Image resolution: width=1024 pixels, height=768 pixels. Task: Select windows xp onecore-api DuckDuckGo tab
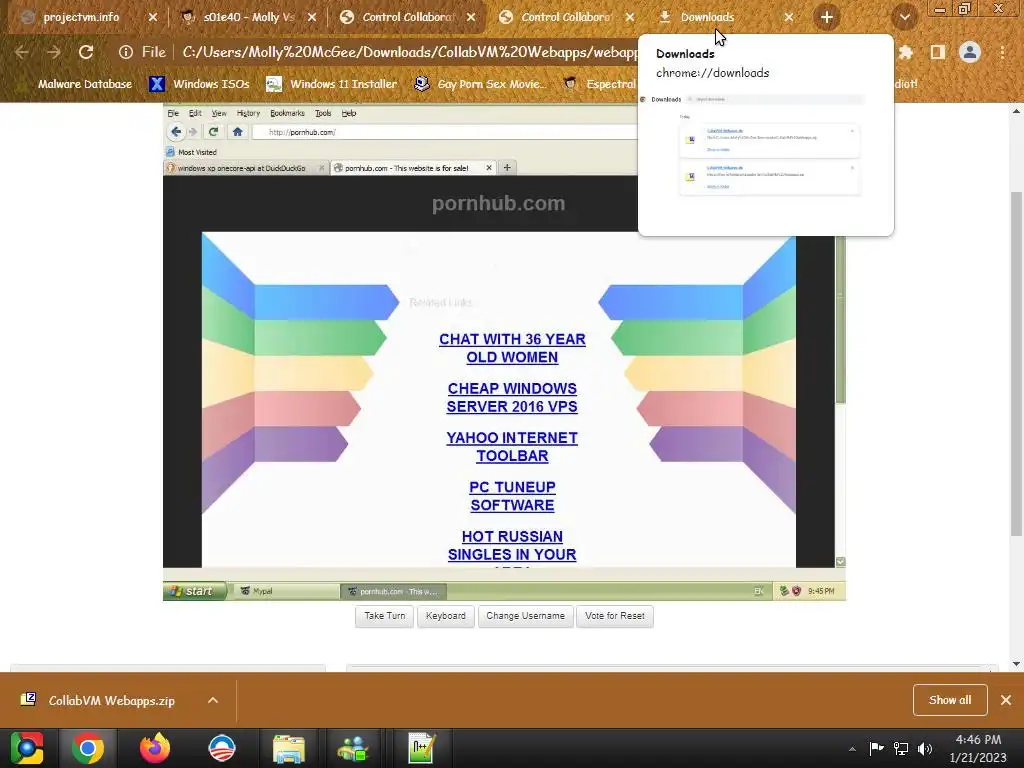coord(242,168)
